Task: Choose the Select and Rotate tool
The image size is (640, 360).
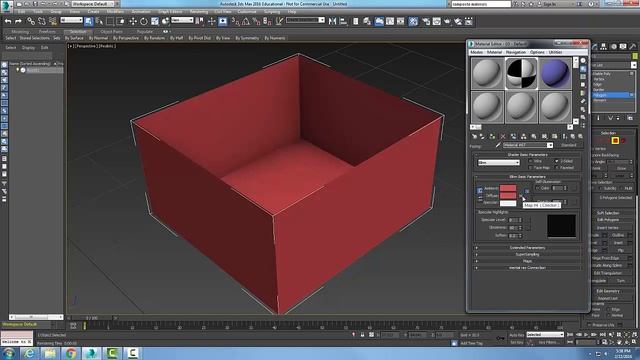Action: click(144, 21)
